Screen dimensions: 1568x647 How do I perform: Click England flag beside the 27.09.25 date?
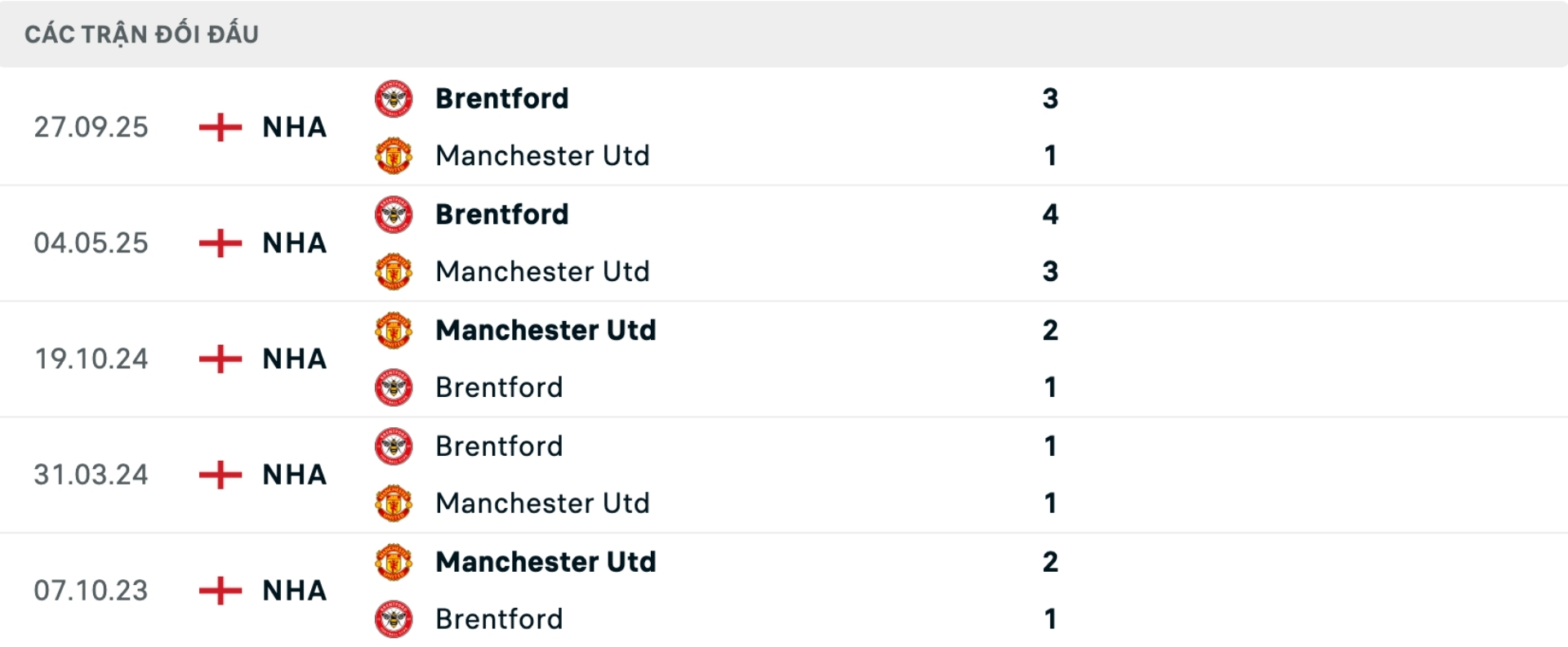(x=220, y=127)
